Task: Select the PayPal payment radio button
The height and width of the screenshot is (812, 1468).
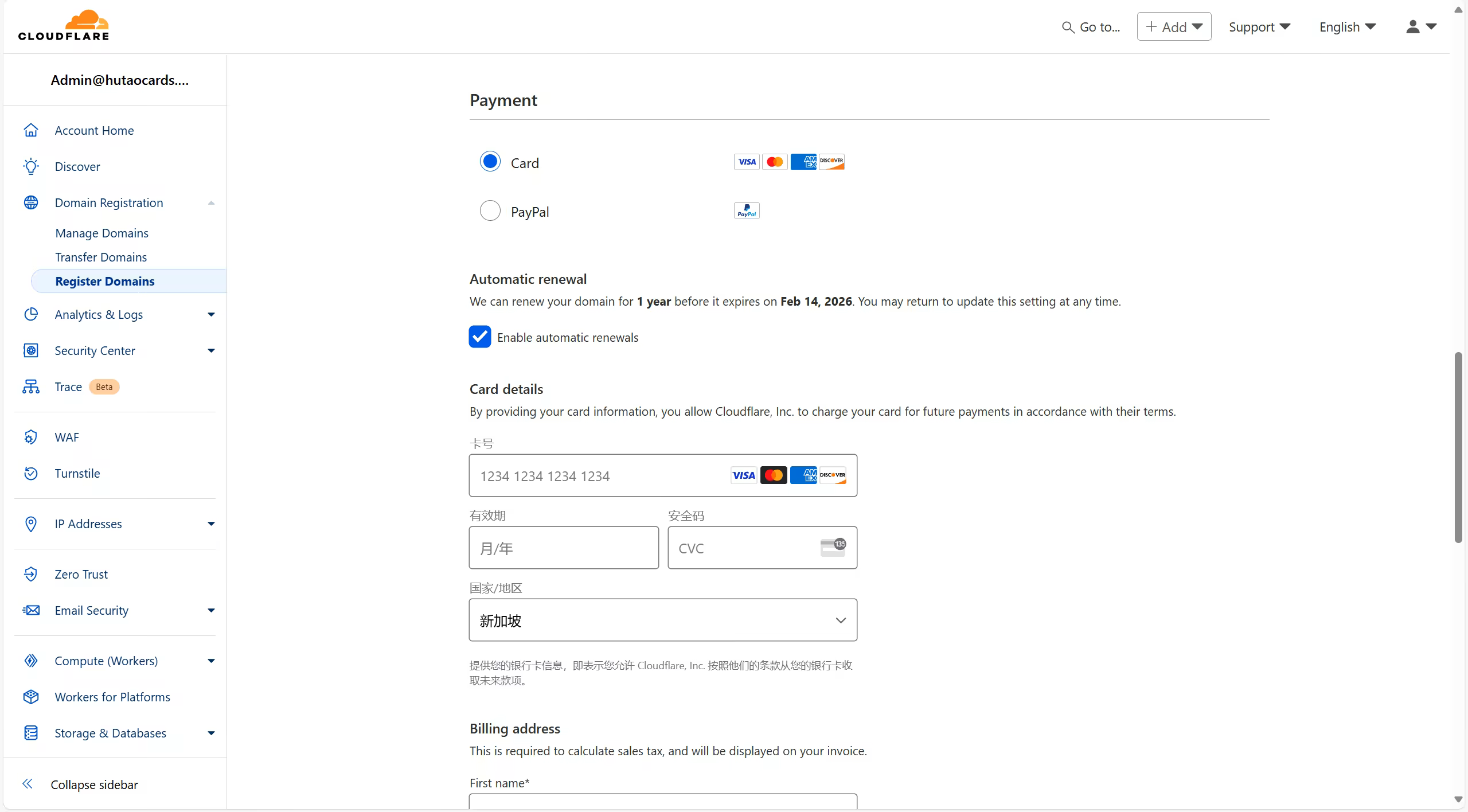Action: [490, 211]
